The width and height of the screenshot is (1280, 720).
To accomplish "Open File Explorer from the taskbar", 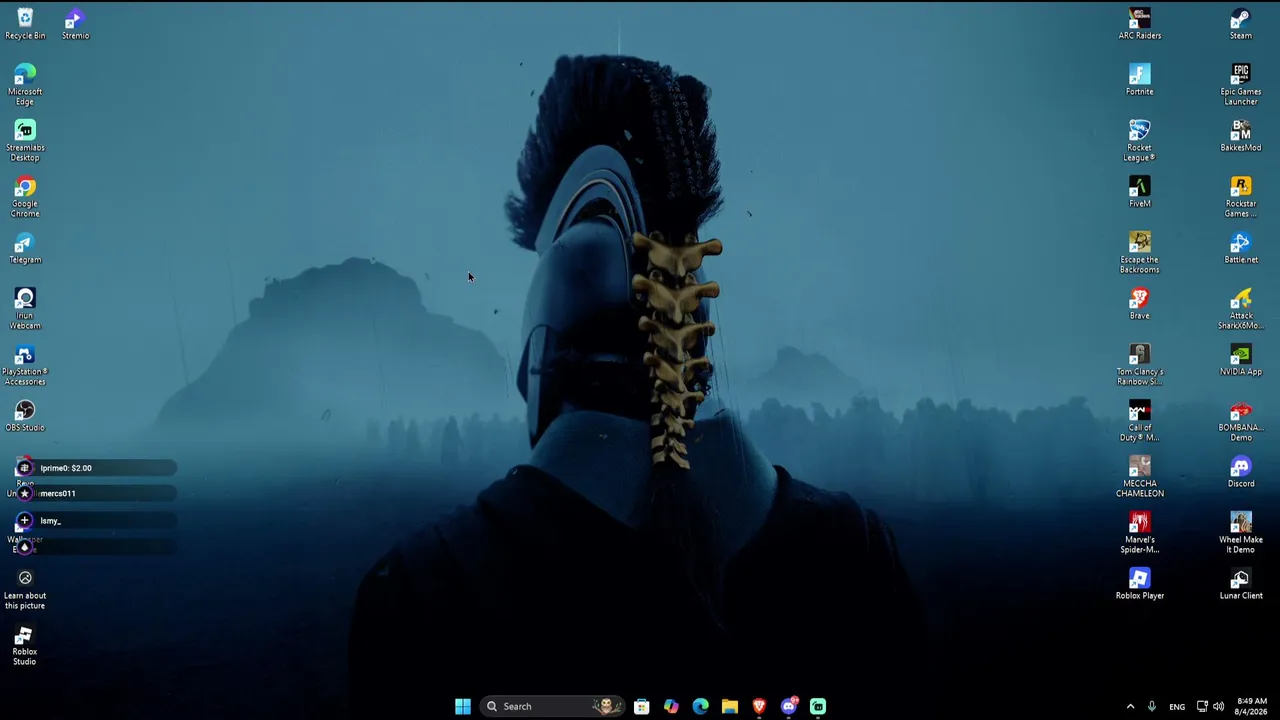I will 730,706.
